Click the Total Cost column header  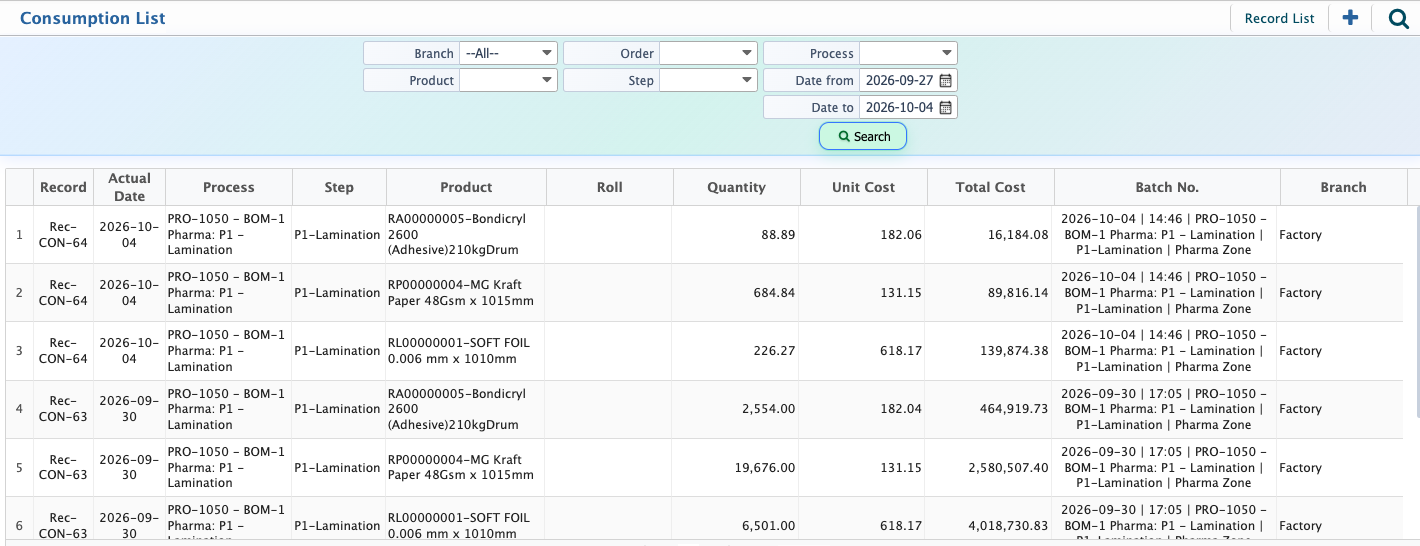[x=990, y=187]
